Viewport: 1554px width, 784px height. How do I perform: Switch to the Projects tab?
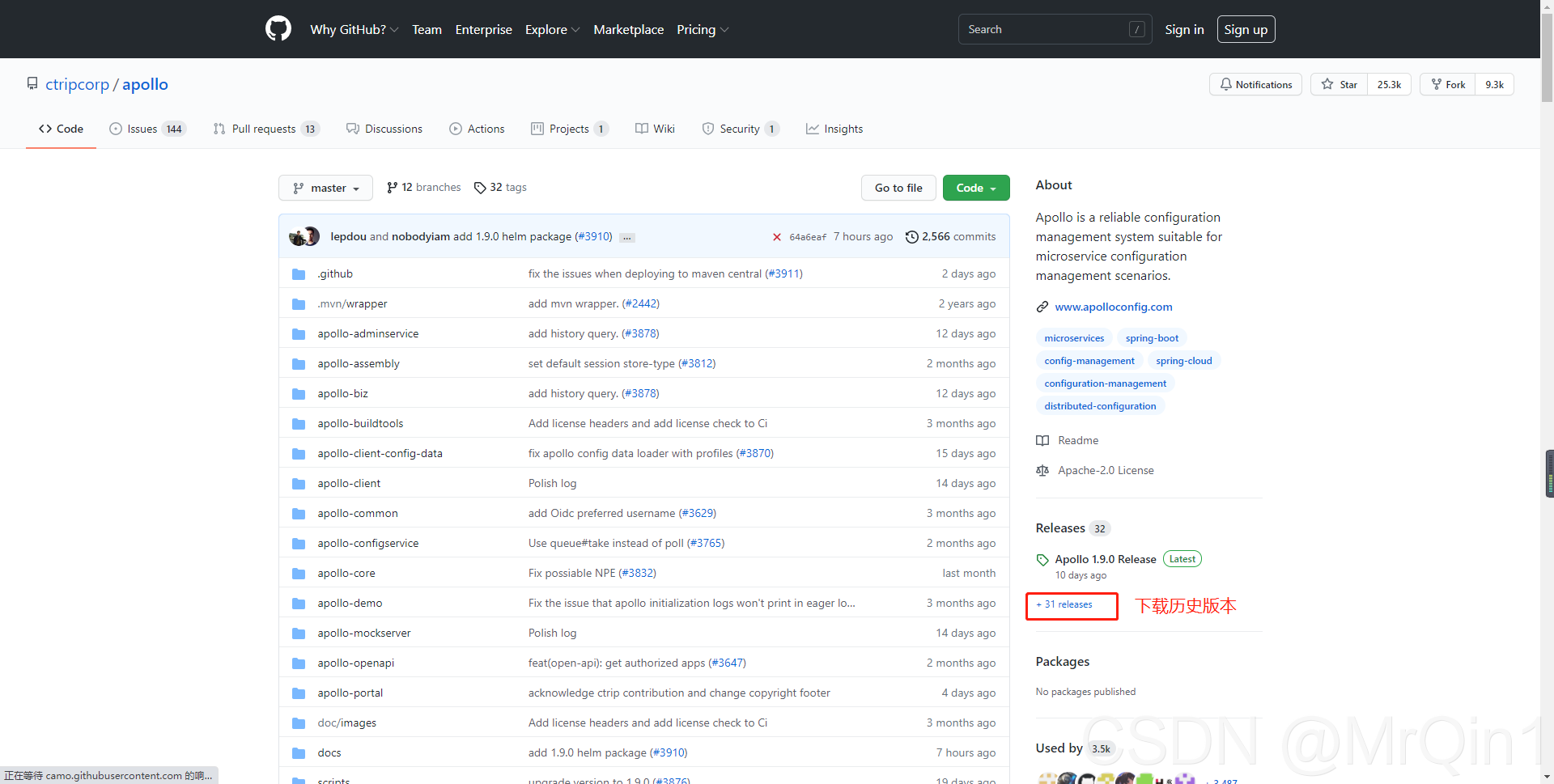click(570, 129)
